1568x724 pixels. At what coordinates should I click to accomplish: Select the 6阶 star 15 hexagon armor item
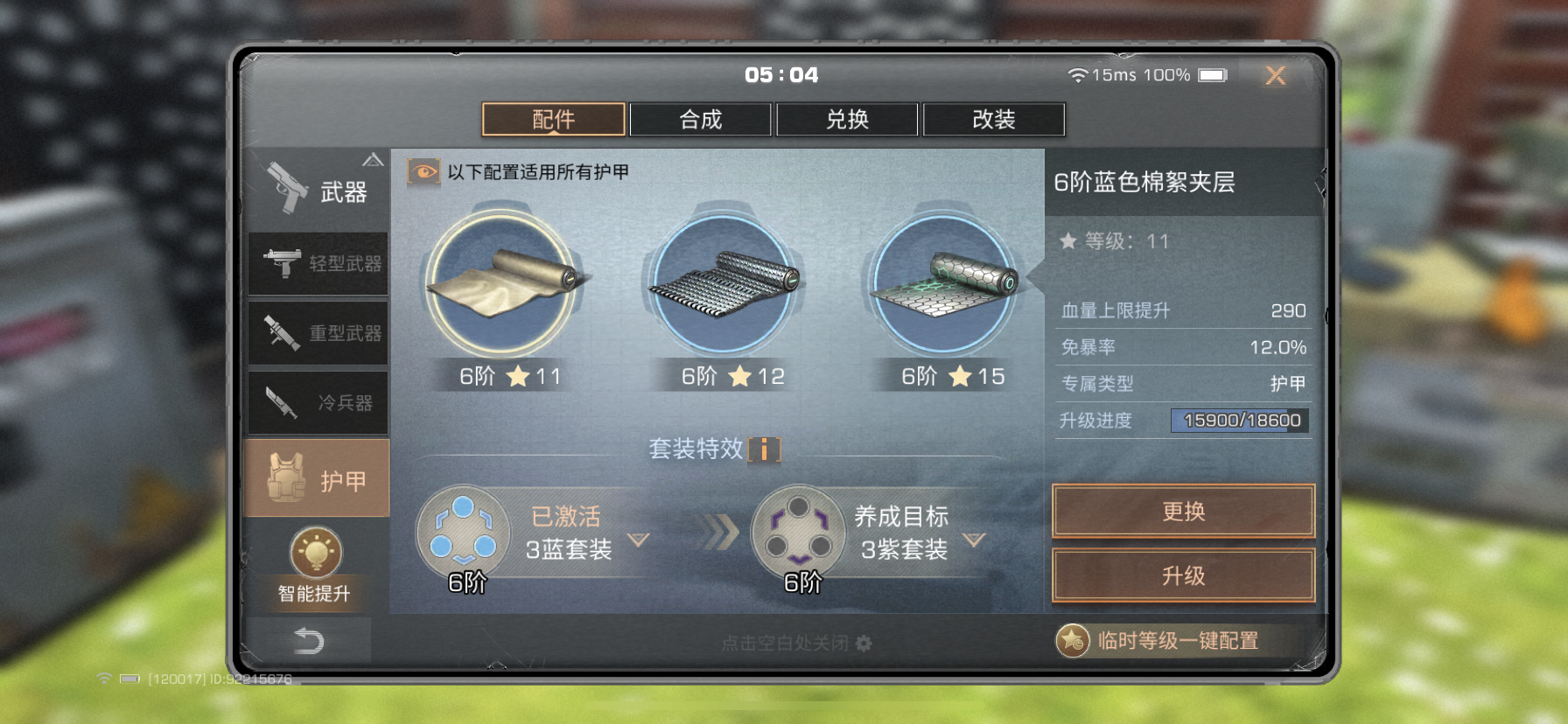coord(943,282)
